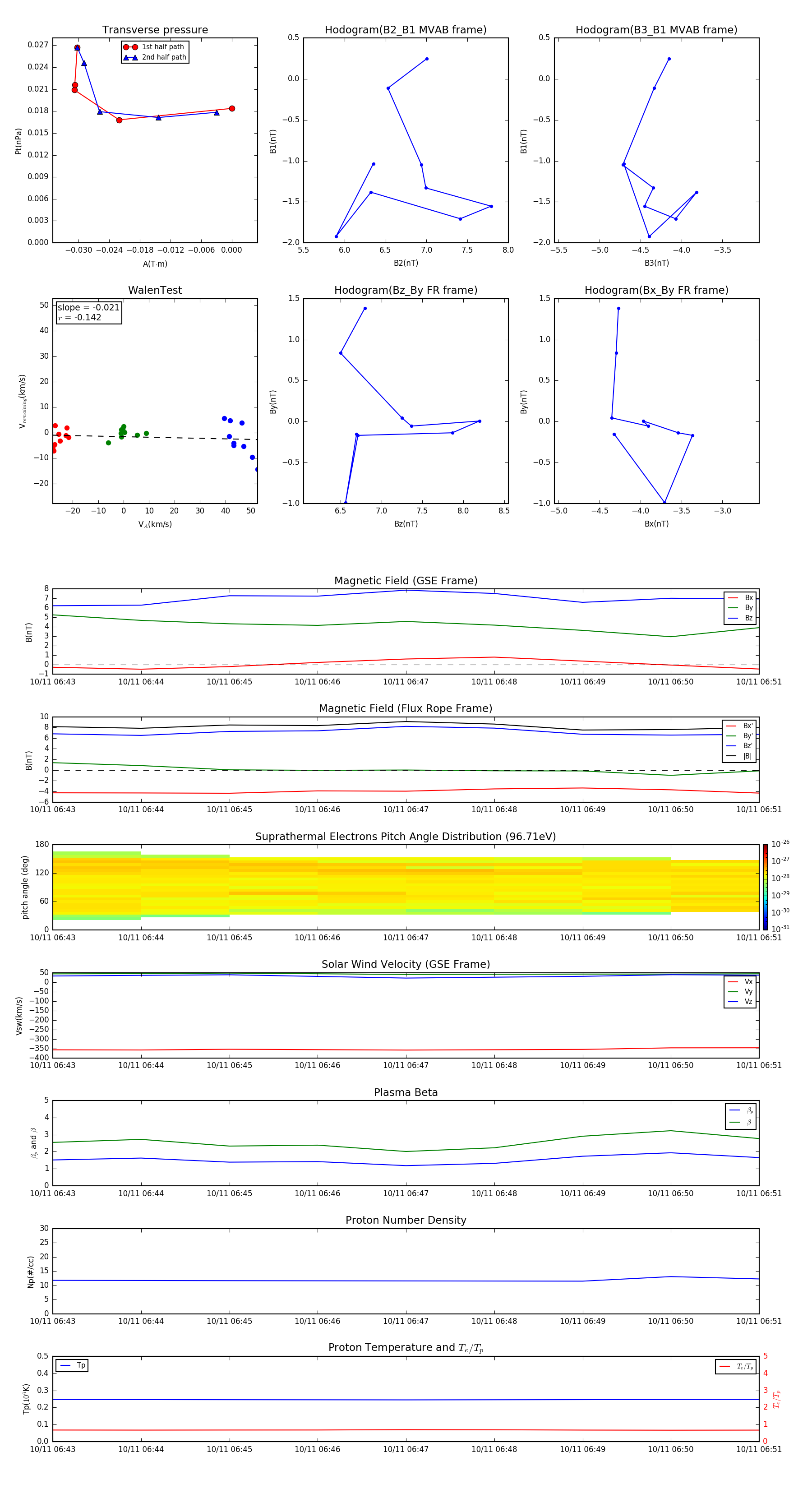Click 'By' in the GSE field legend

(748, 607)
